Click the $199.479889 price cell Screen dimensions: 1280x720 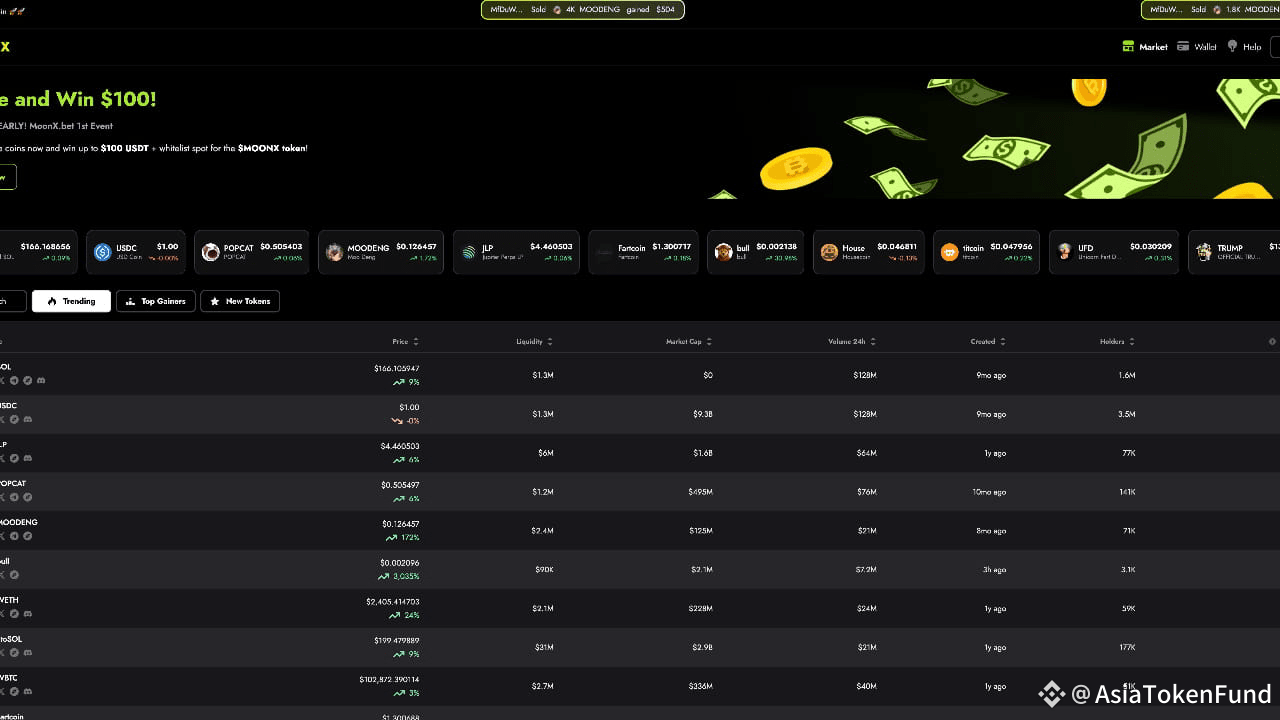click(396, 641)
